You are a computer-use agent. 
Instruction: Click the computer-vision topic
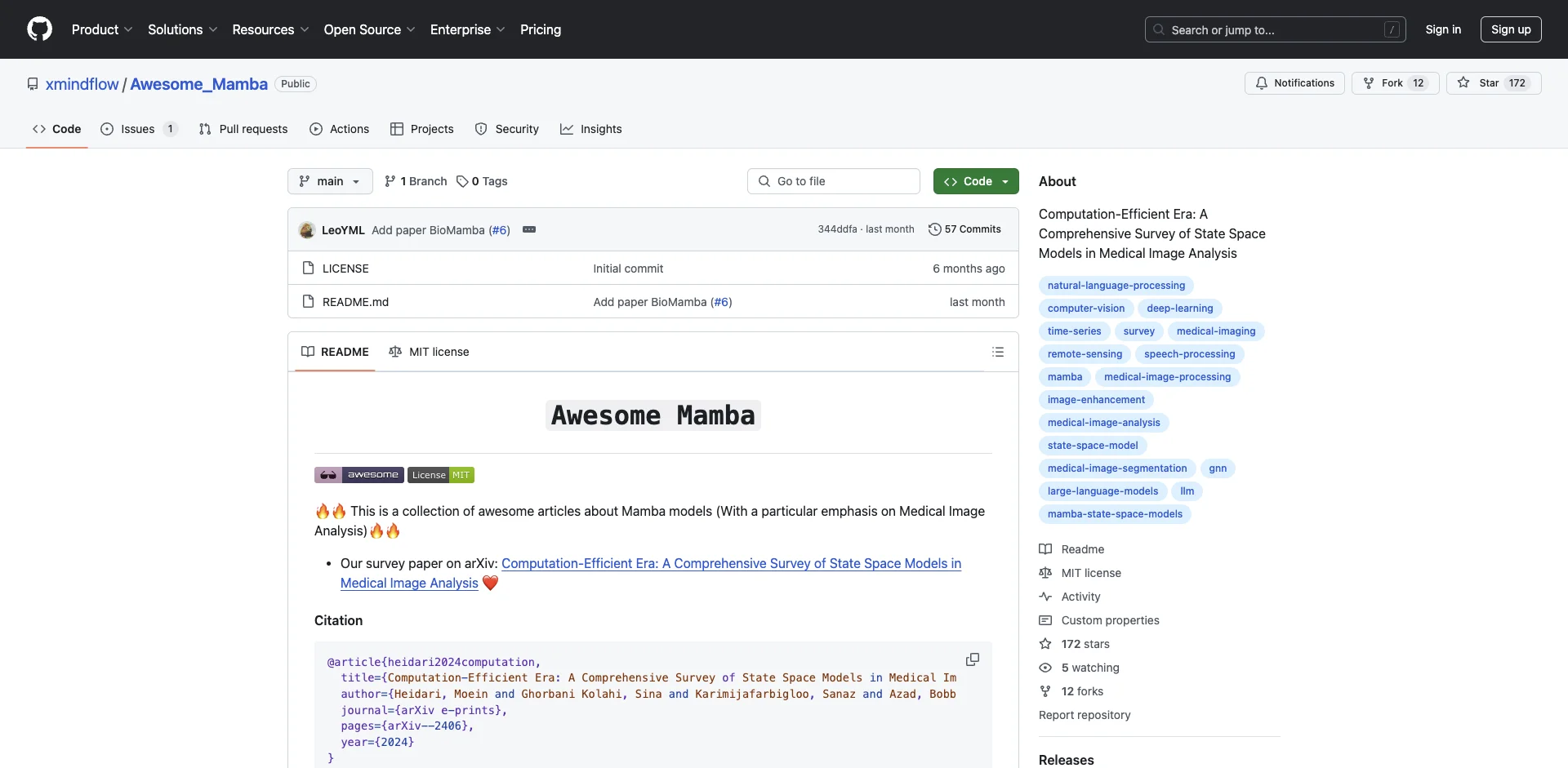(x=1086, y=309)
